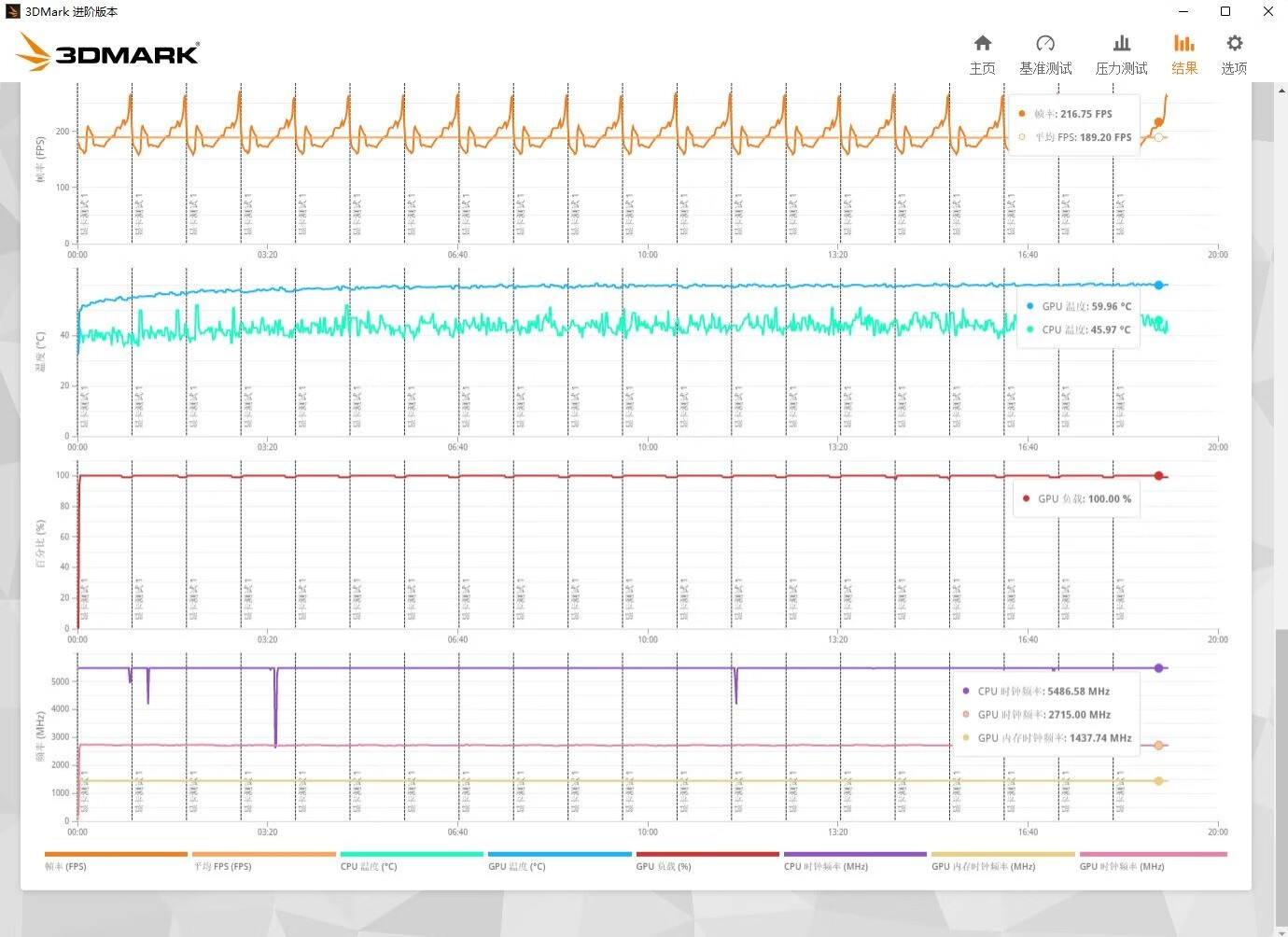Toggle GPU 温度 (°C) legend entry
Viewport: 1288px width, 937px height.
[559, 860]
